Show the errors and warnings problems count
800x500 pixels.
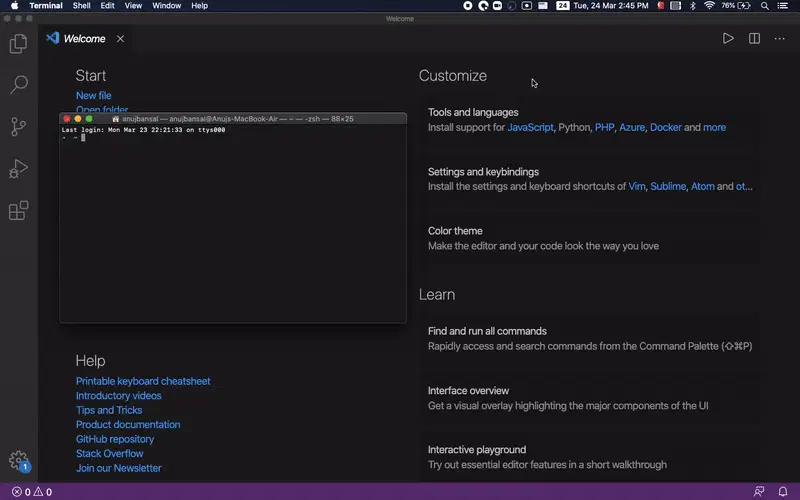[32, 492]
